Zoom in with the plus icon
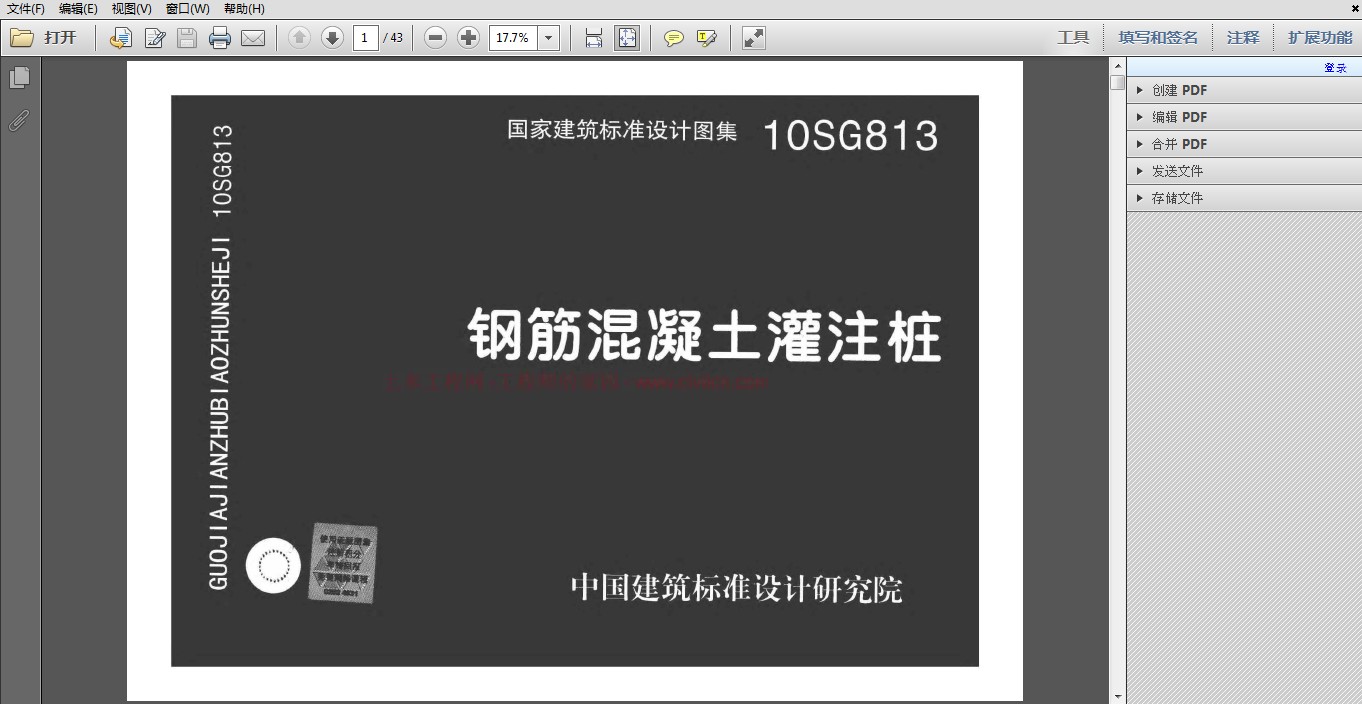1362x704 pixels. (x=468, y=38)
